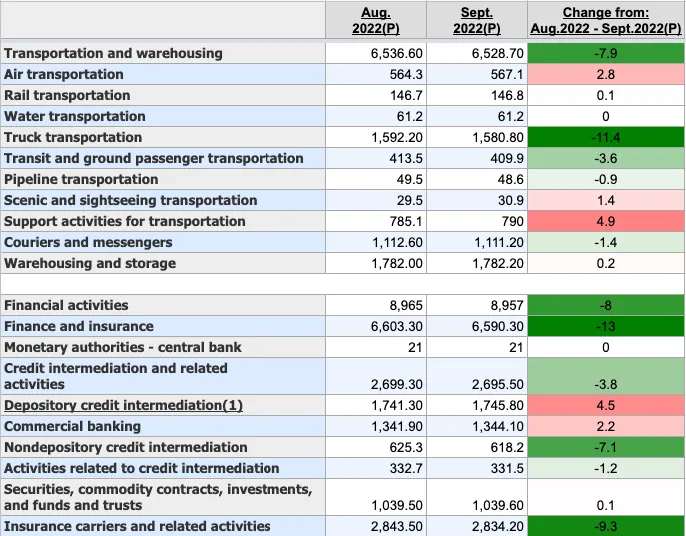
Task: Select the pink 2.8 change cell
Action: [x=606, y=74]
